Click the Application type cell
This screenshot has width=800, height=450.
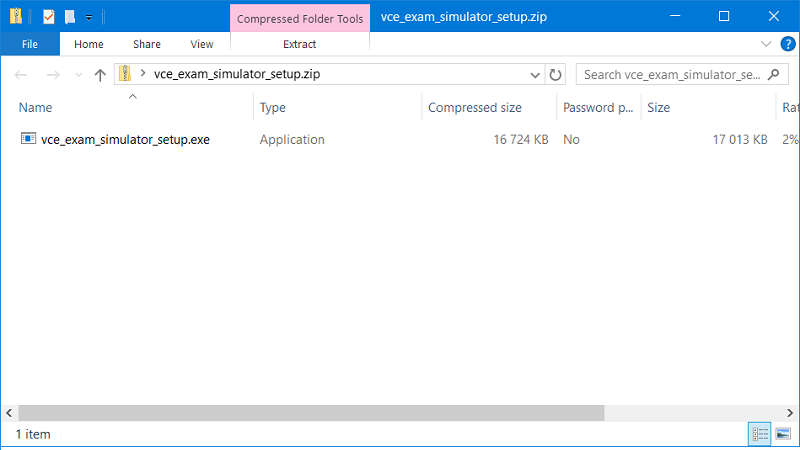292,140
